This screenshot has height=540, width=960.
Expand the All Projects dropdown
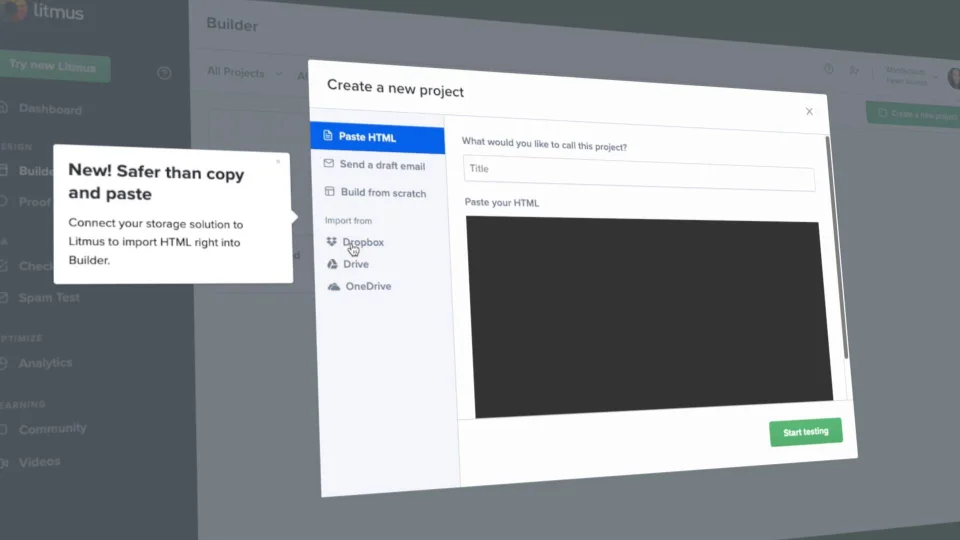(x=244, y=72)
